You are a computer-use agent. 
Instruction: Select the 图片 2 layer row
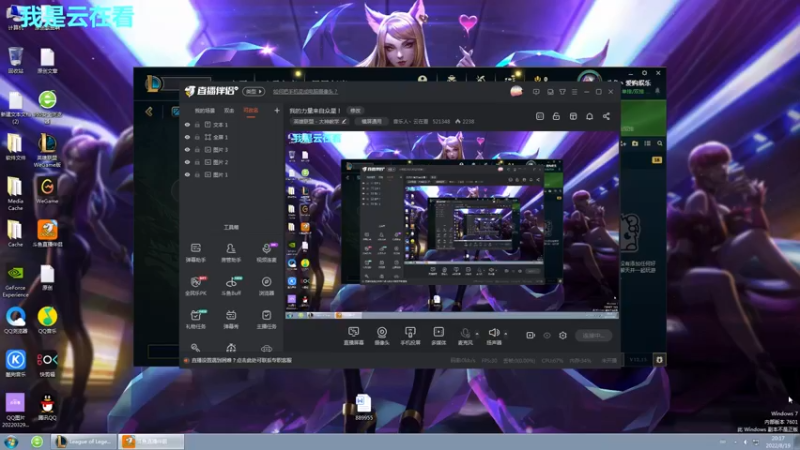pos(232,162)
